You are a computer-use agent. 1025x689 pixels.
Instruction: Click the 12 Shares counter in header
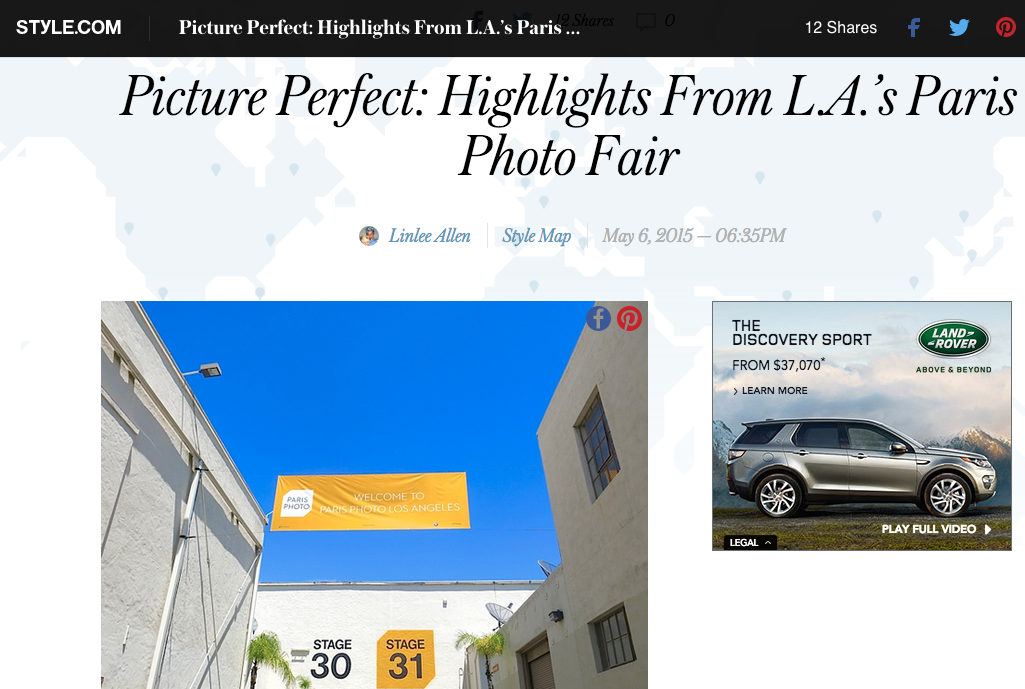[x=841, y=27]
